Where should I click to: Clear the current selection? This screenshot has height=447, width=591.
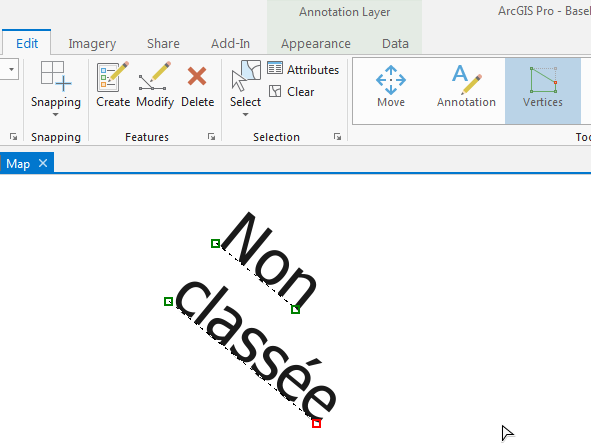click(x=291, y=92)
